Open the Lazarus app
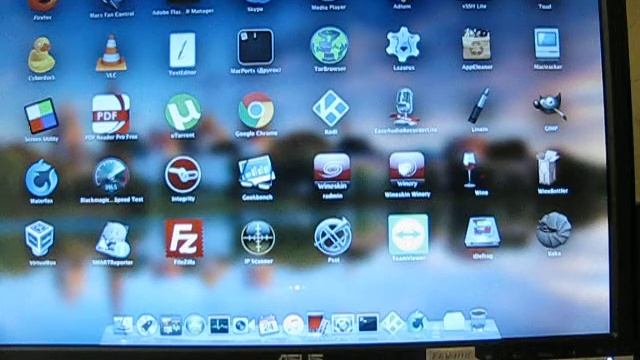The height and width of the screenshot is (360, 640). [403, 45]
